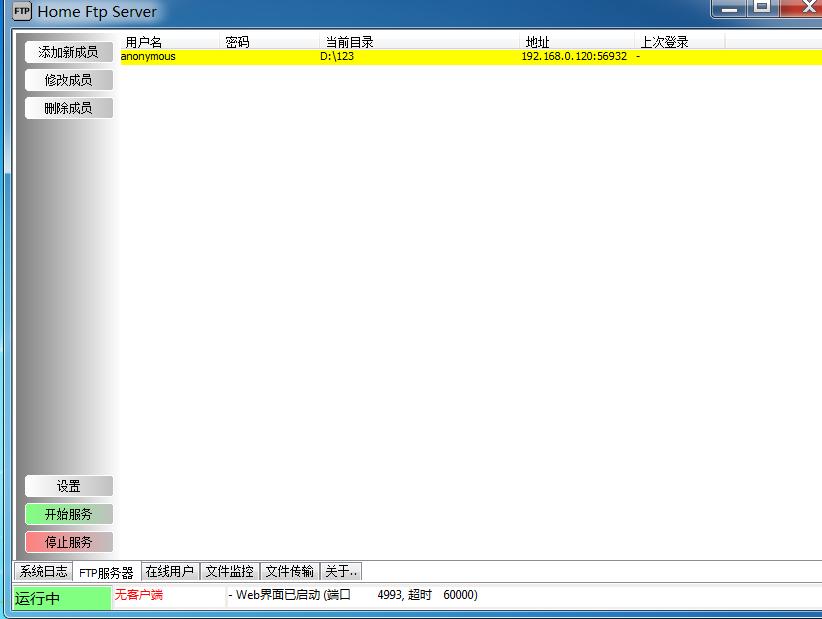822x619 pixels.
Task: Click the 删除成员 button to remove a member
Action: coord(68,107)
